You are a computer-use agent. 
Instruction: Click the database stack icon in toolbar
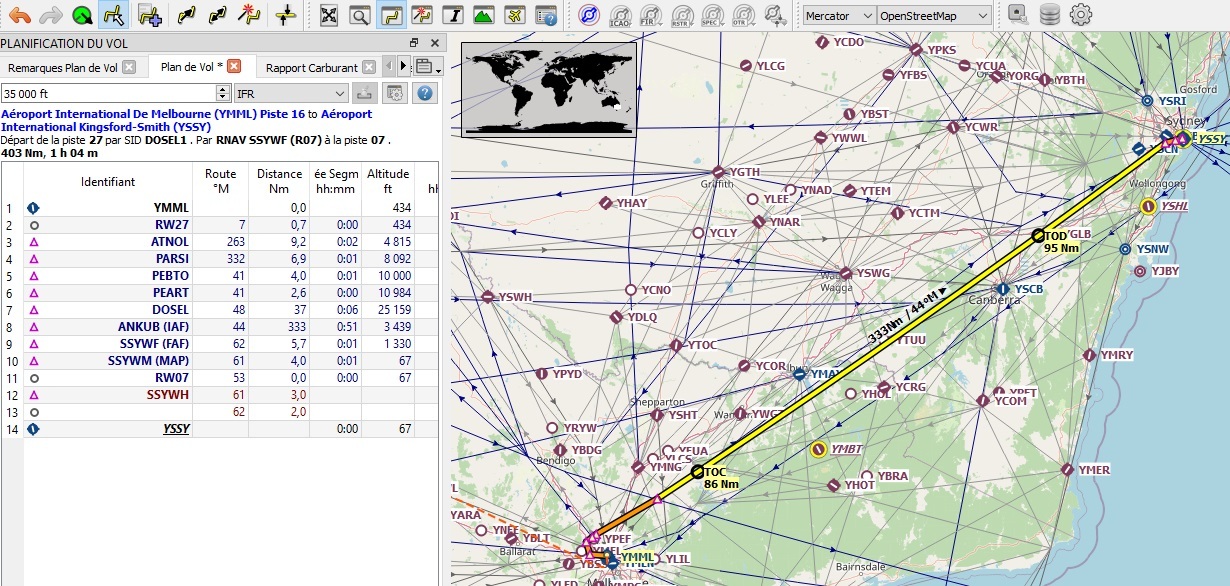coord(1049,15)
